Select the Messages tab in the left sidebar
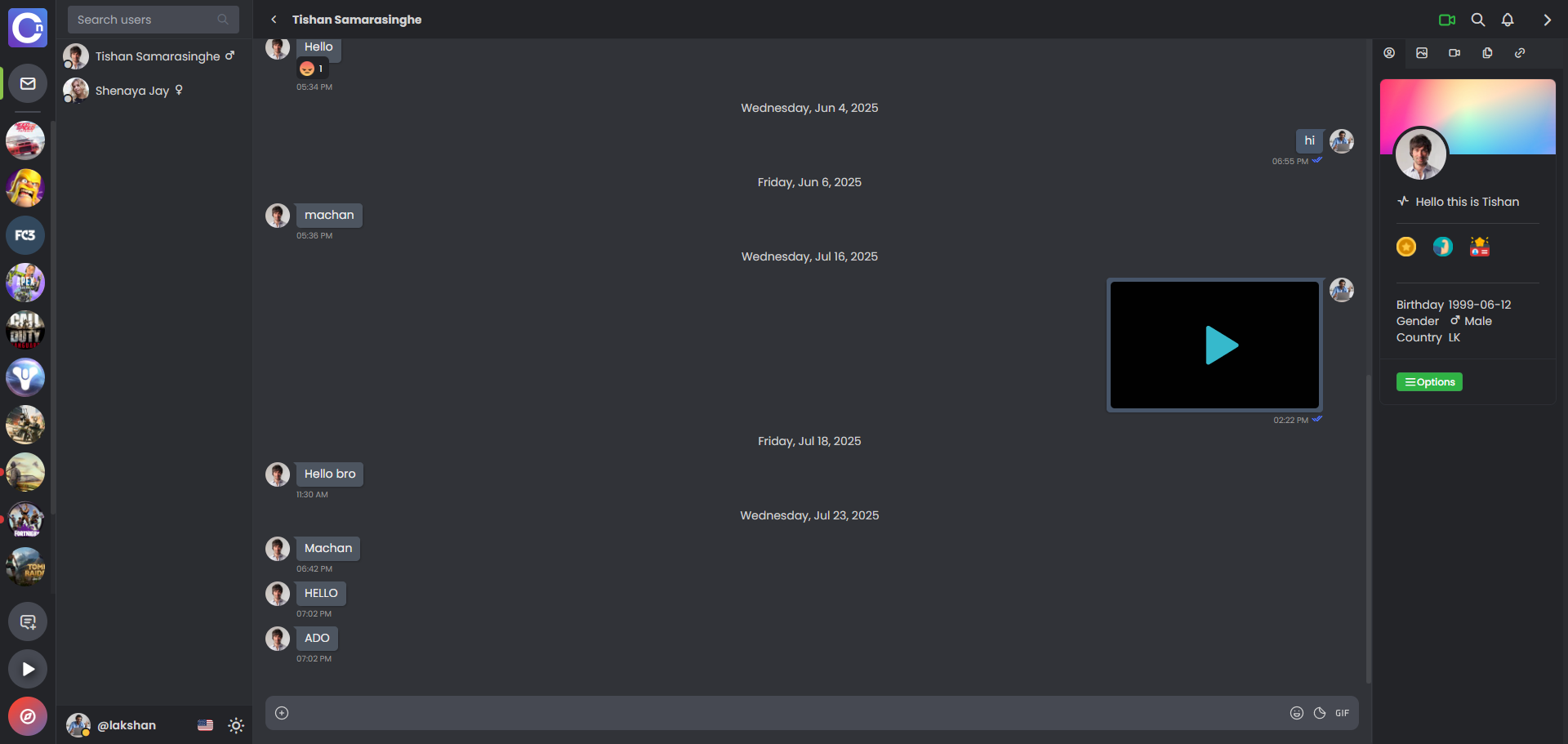Image resolution: width=1568 pixels, height=744 pixels. point(27,82)
